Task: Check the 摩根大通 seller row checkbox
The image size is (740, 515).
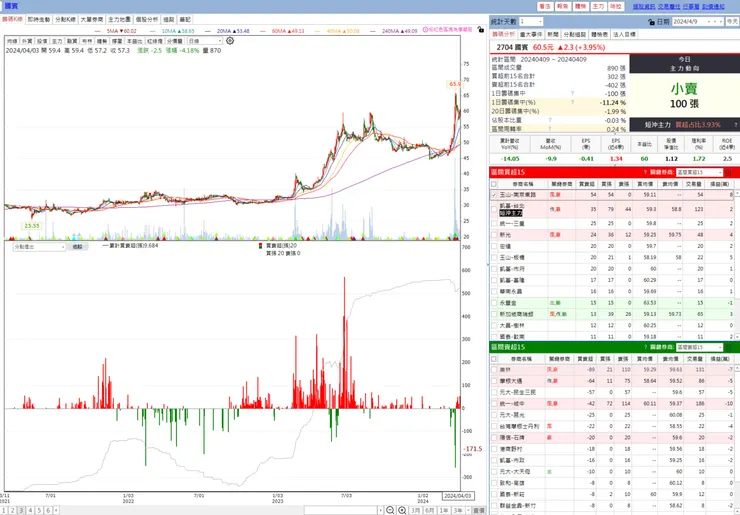Action: 494,381
